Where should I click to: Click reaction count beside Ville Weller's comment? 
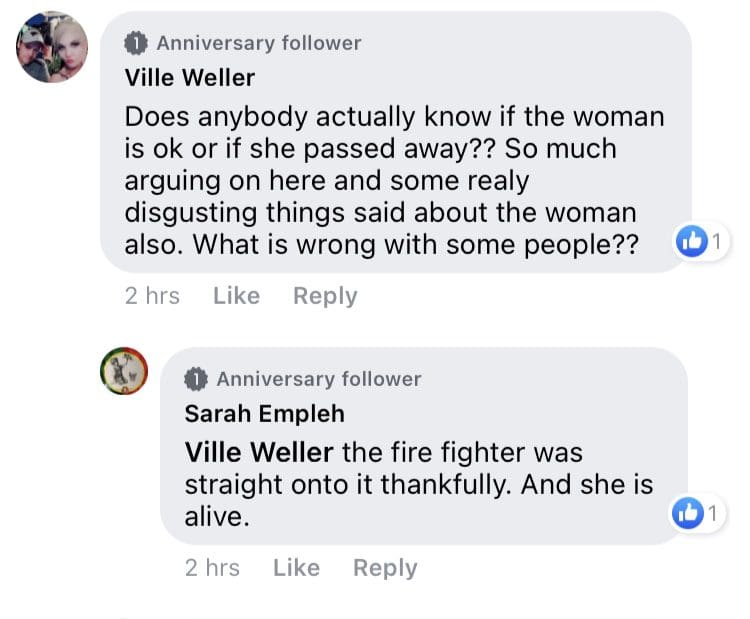tap(716, 241)
